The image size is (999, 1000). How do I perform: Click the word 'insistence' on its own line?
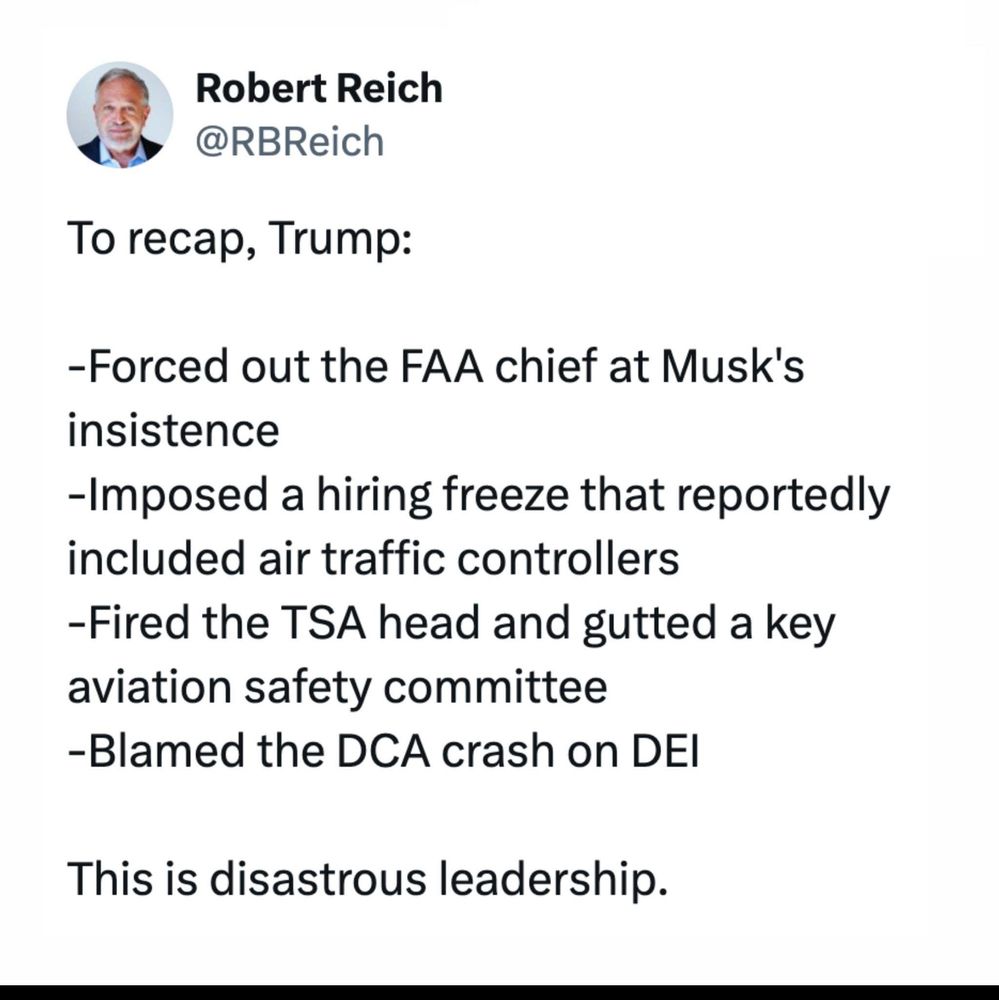coord(174,431)
